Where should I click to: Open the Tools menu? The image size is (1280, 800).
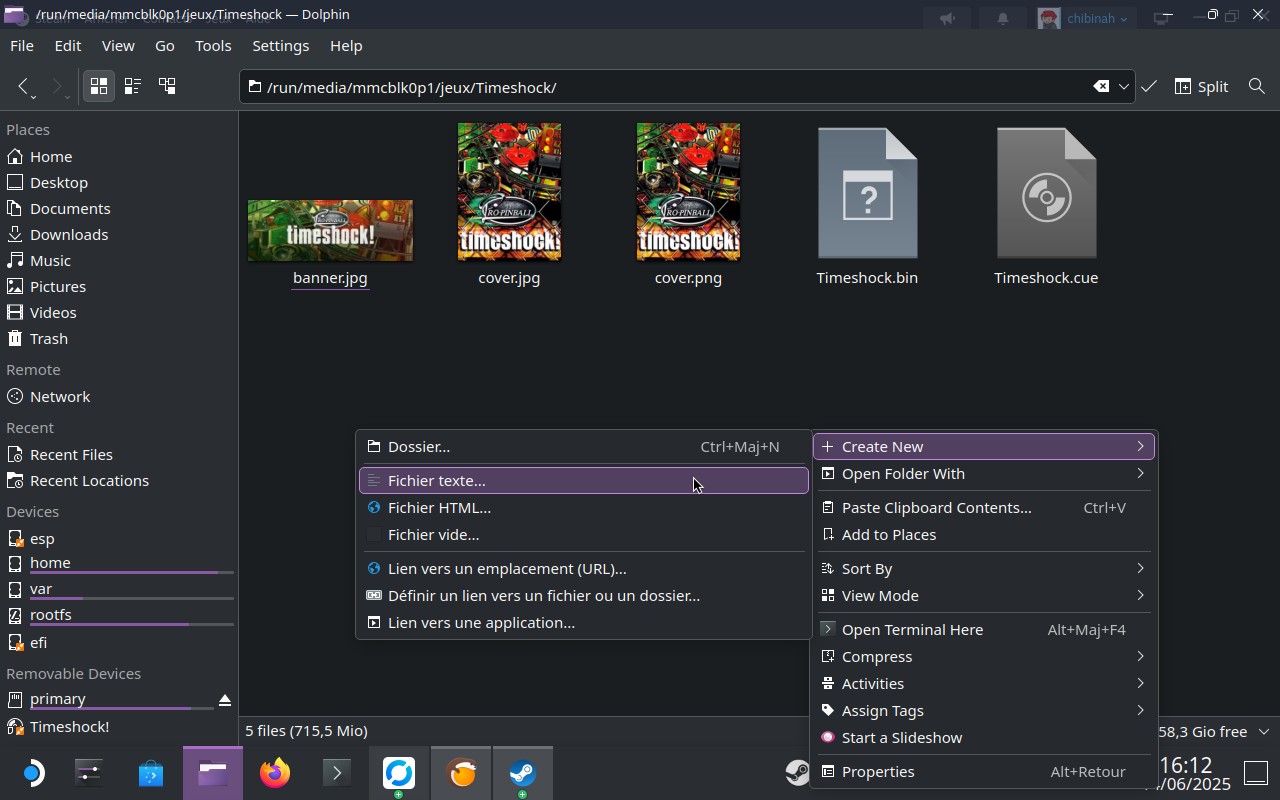(x=213, y=46)
